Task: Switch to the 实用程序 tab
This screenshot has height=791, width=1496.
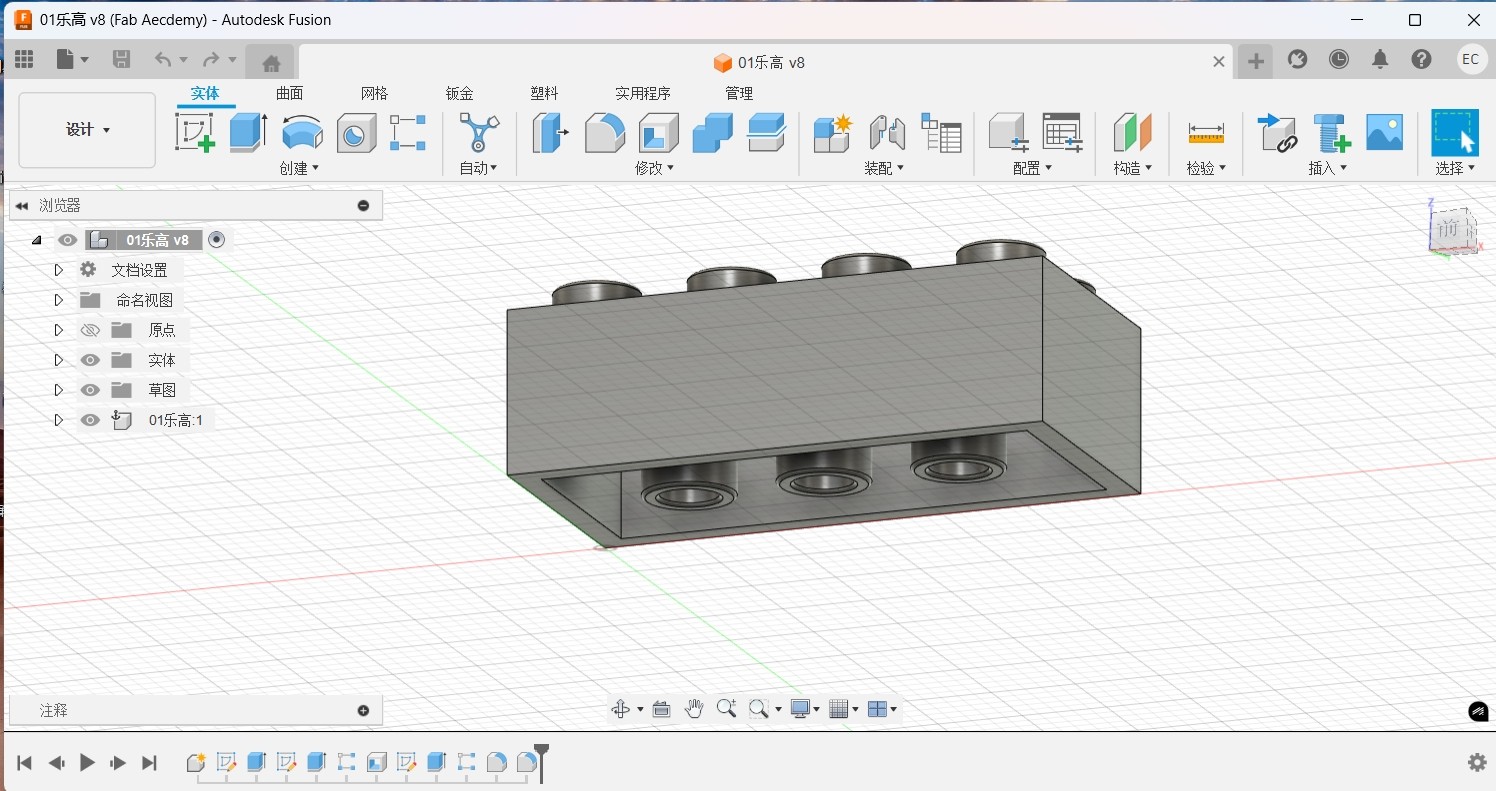Action: 643,93
